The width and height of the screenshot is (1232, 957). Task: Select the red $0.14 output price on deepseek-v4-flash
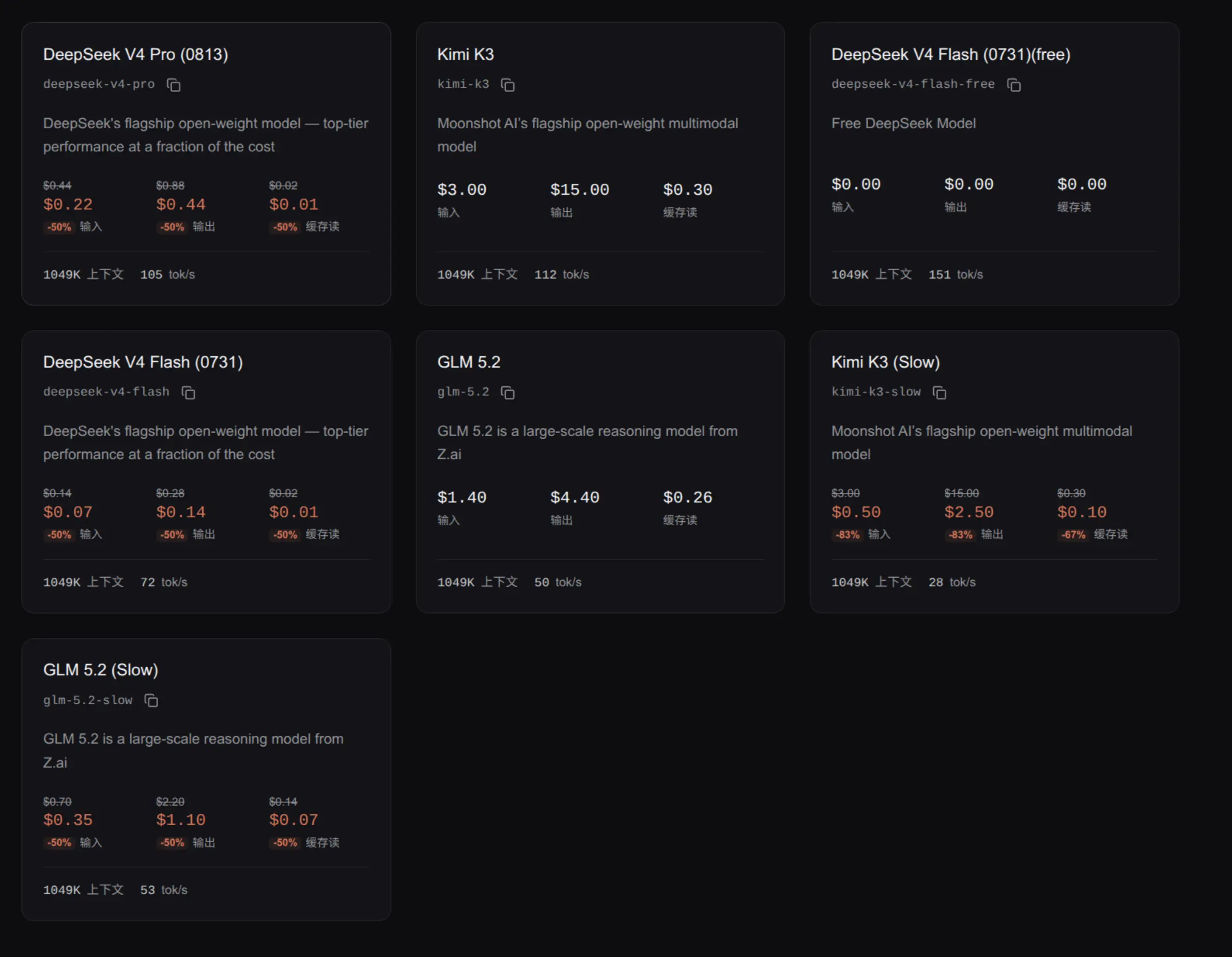coord(180,512)
